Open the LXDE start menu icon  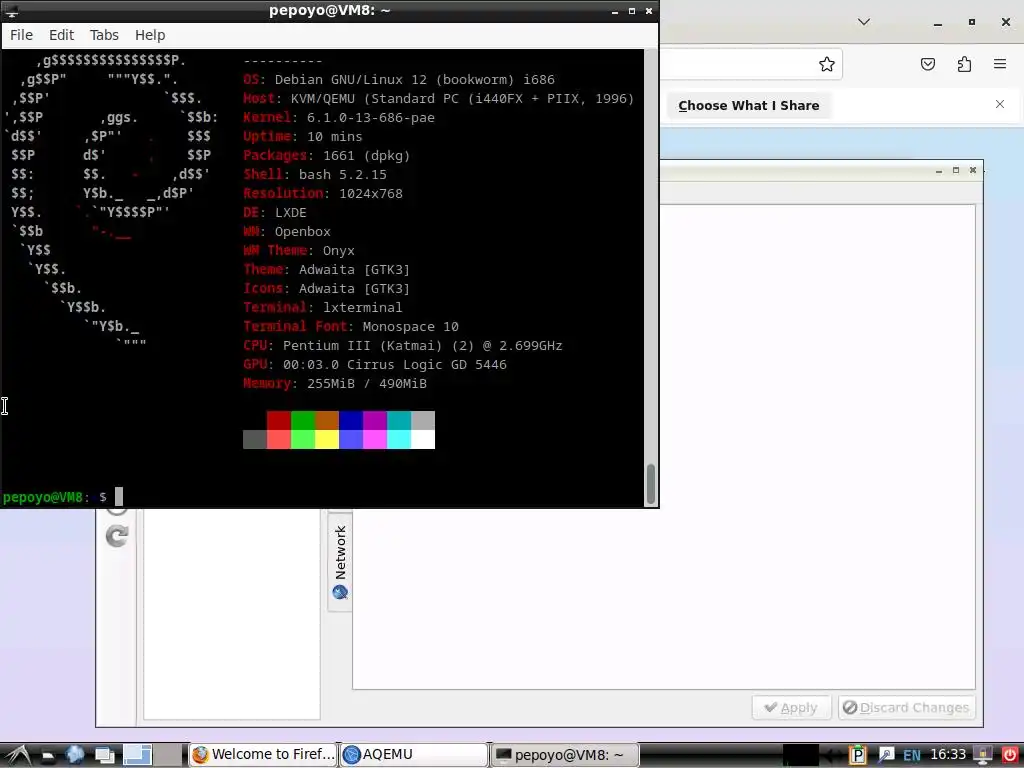(x=16, y=755)
